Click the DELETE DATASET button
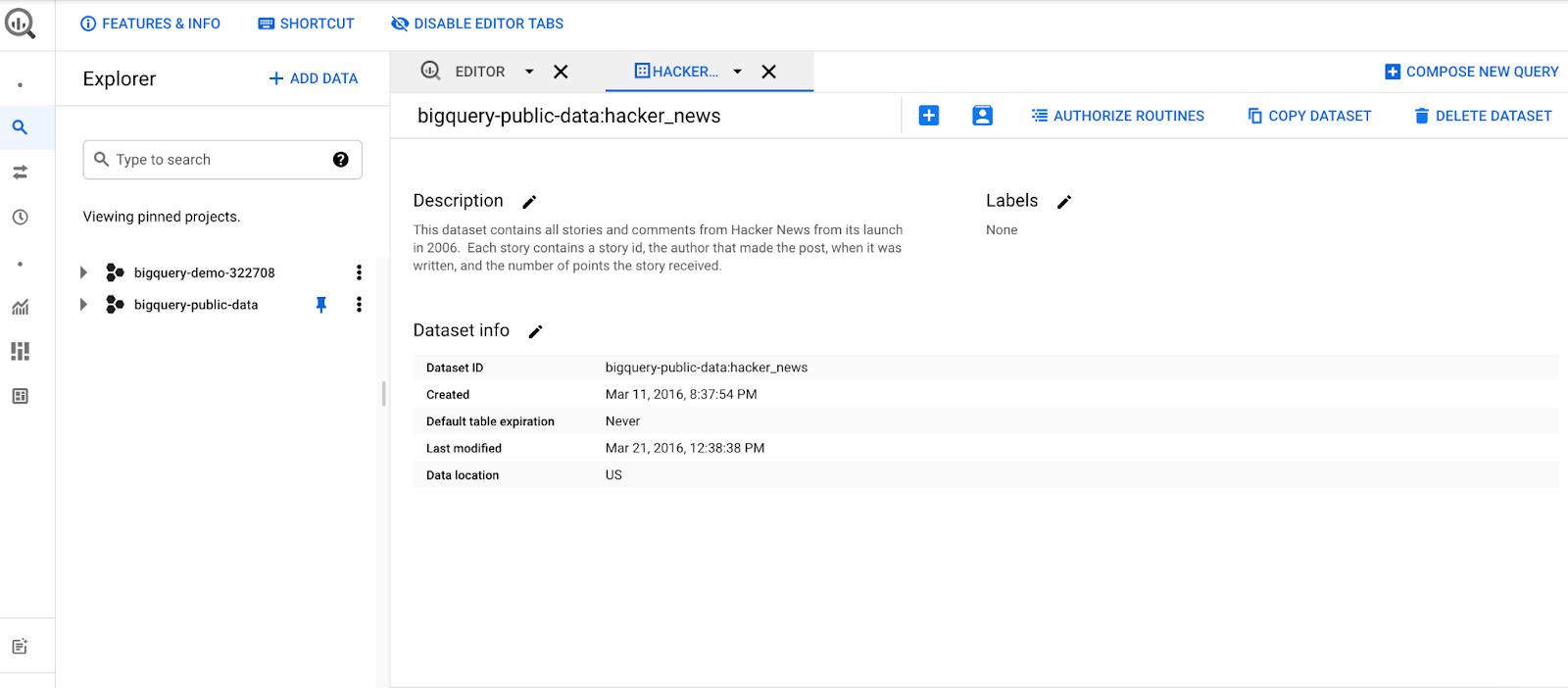This screenshot has width=1568, height=688. [1483, 116]
